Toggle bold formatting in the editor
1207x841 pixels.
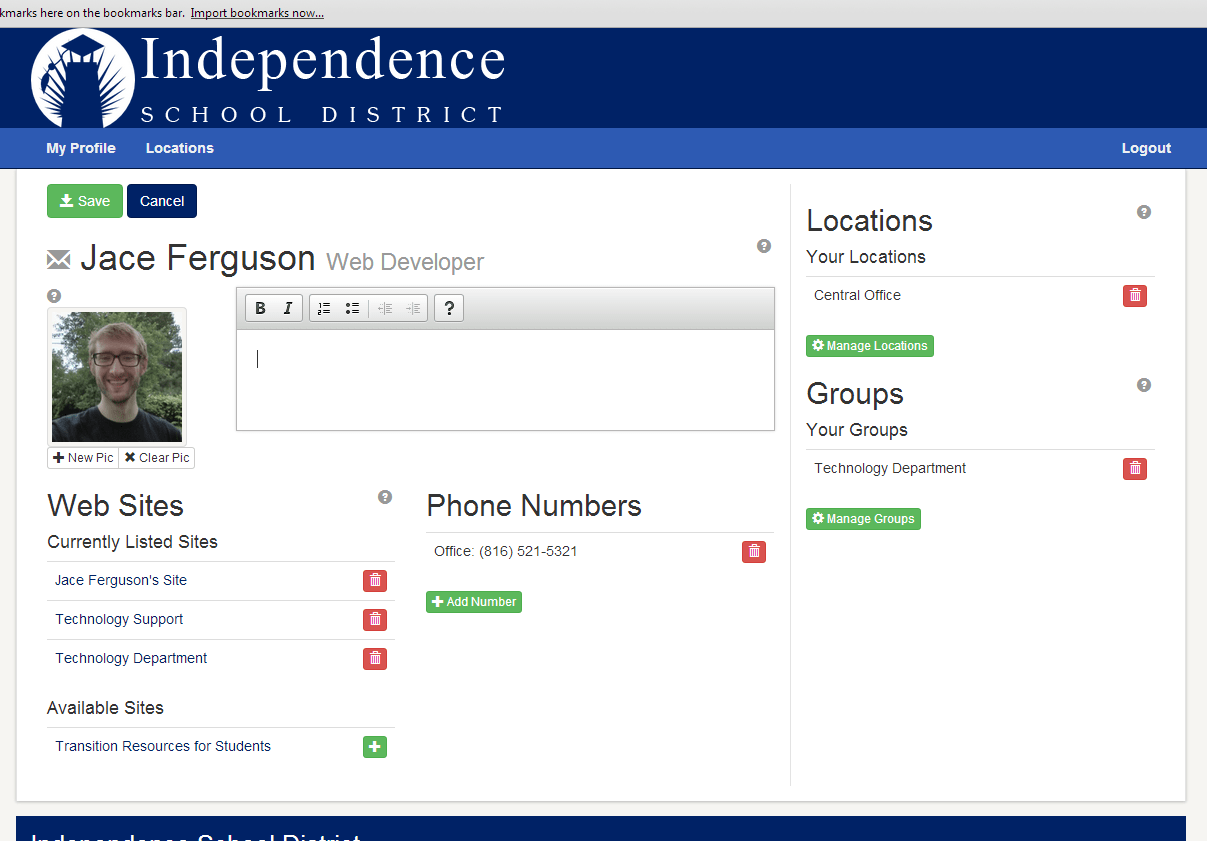click(260, 308)
